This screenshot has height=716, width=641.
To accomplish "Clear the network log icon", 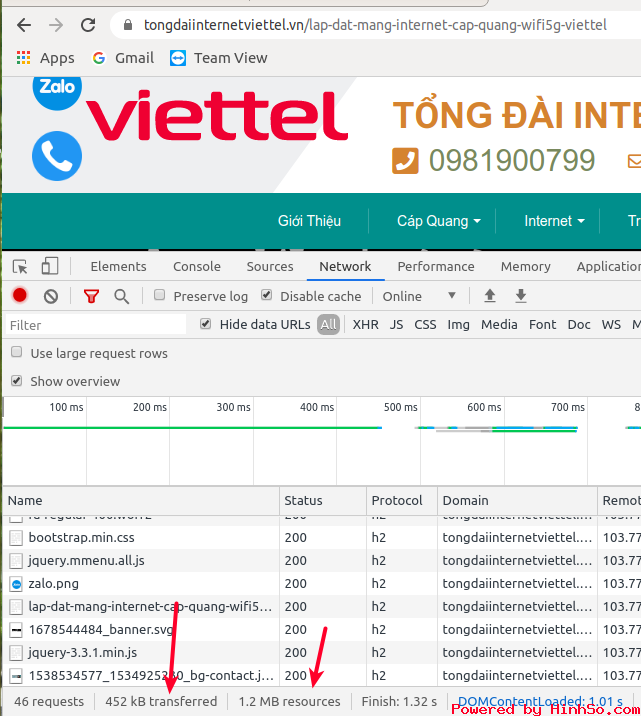I will tap(51, 296).
